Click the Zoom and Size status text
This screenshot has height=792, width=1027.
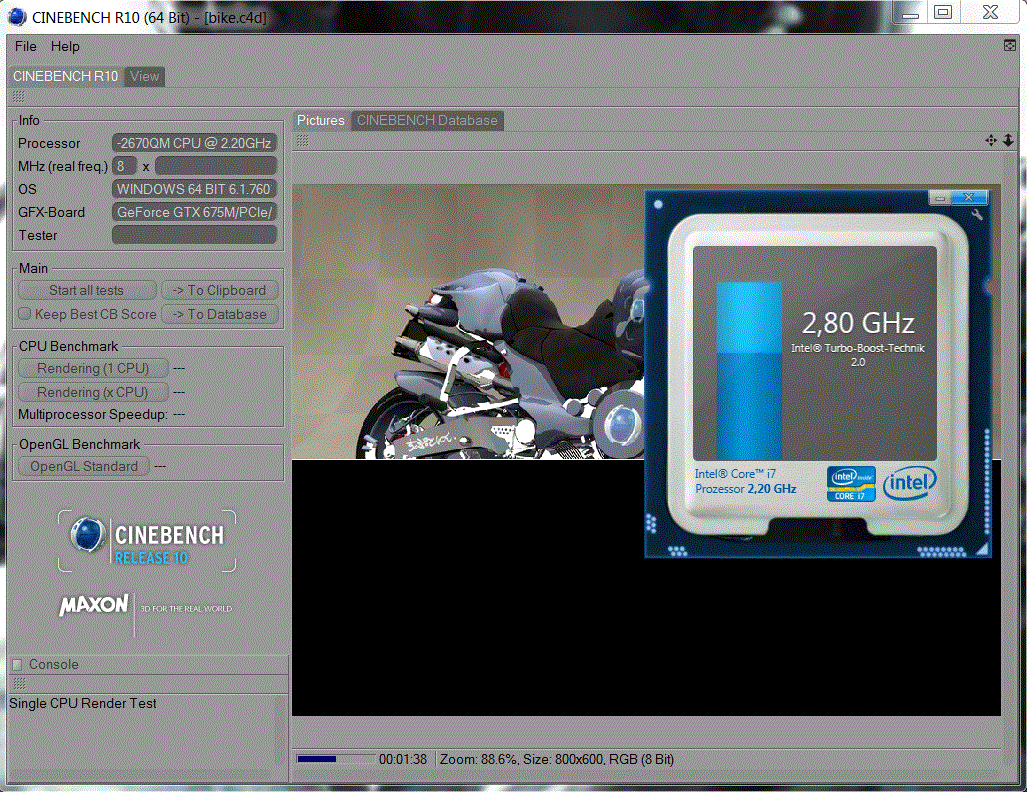(557, 759)
